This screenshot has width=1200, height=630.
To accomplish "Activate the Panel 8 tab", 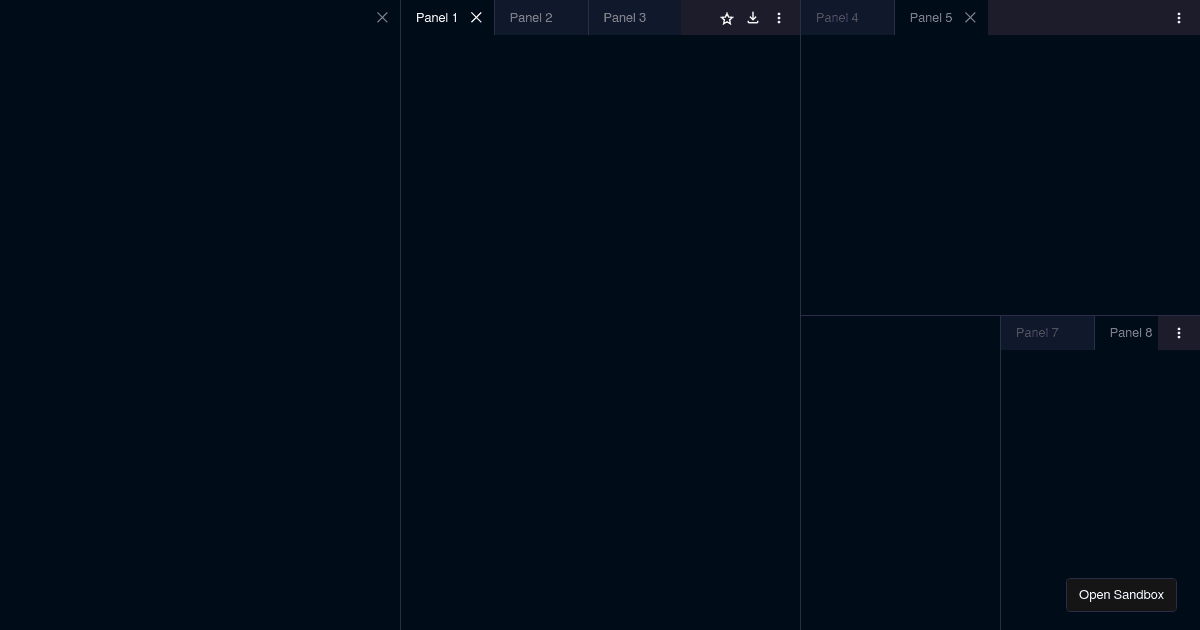I will [1131, 333].
